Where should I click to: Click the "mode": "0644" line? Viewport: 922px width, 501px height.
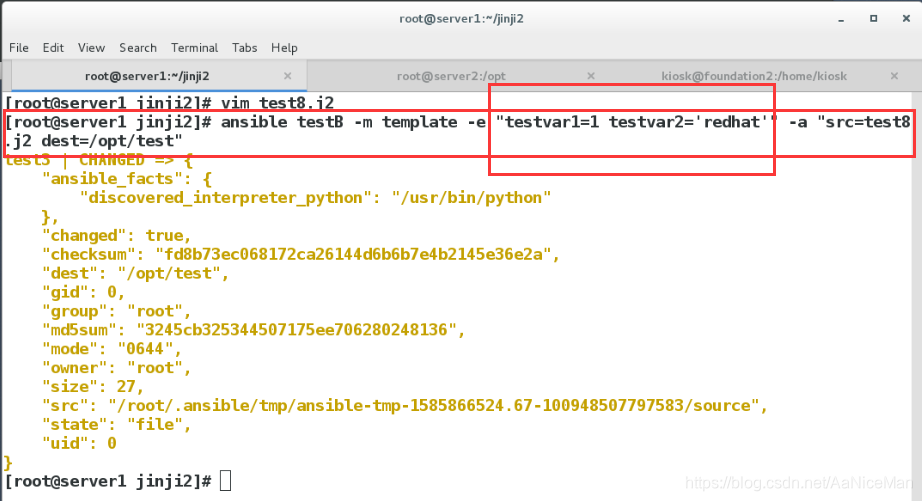click(112, 349)
